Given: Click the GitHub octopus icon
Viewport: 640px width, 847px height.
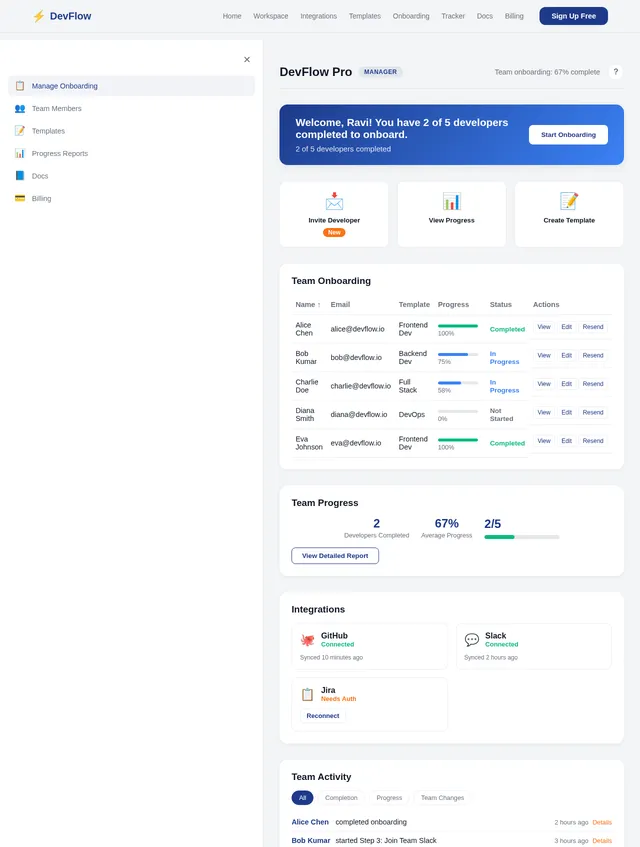Looking at the screenshot, I should tap(308, 640).
